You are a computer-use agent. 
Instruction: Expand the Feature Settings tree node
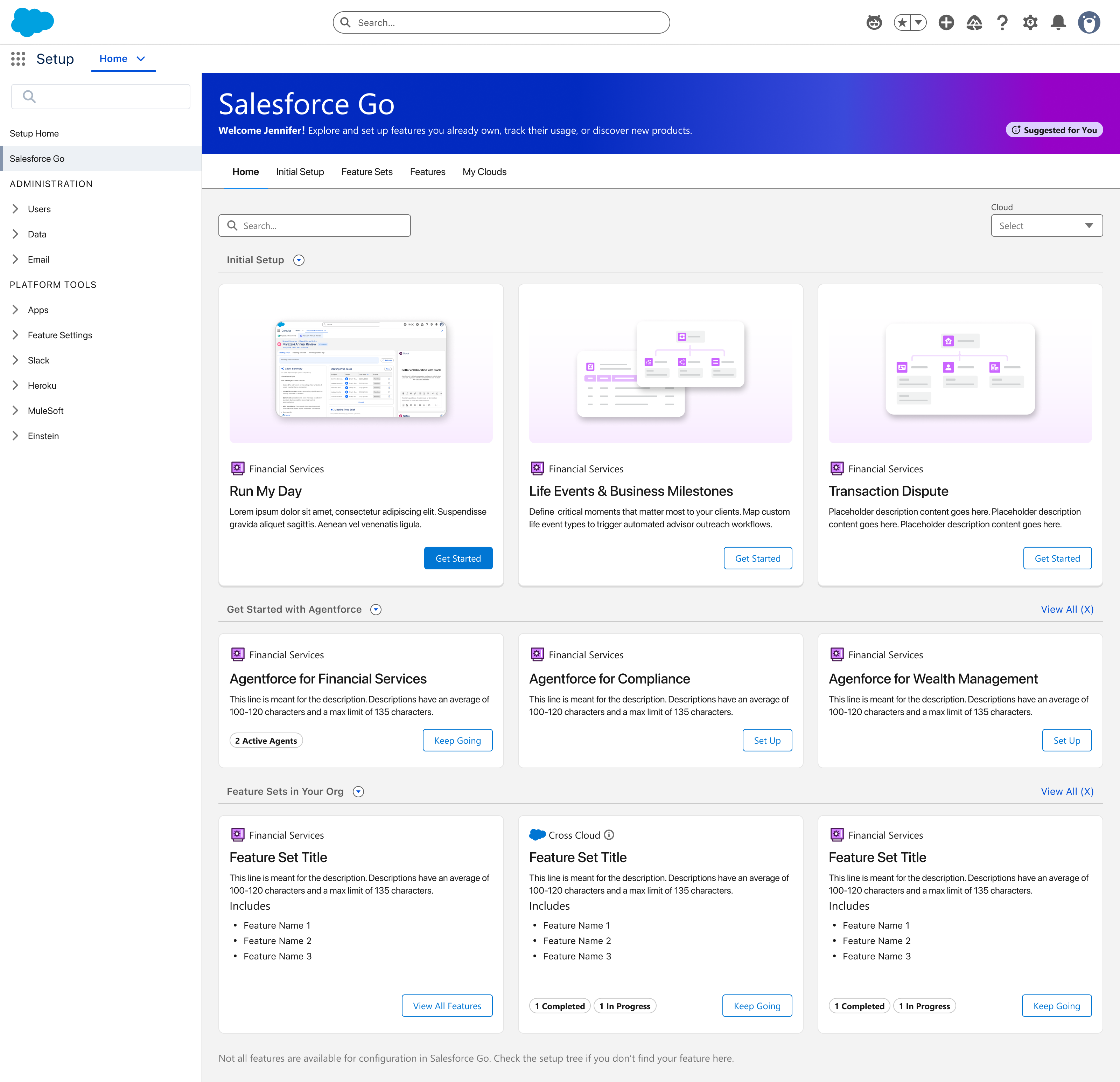point(15,335)
